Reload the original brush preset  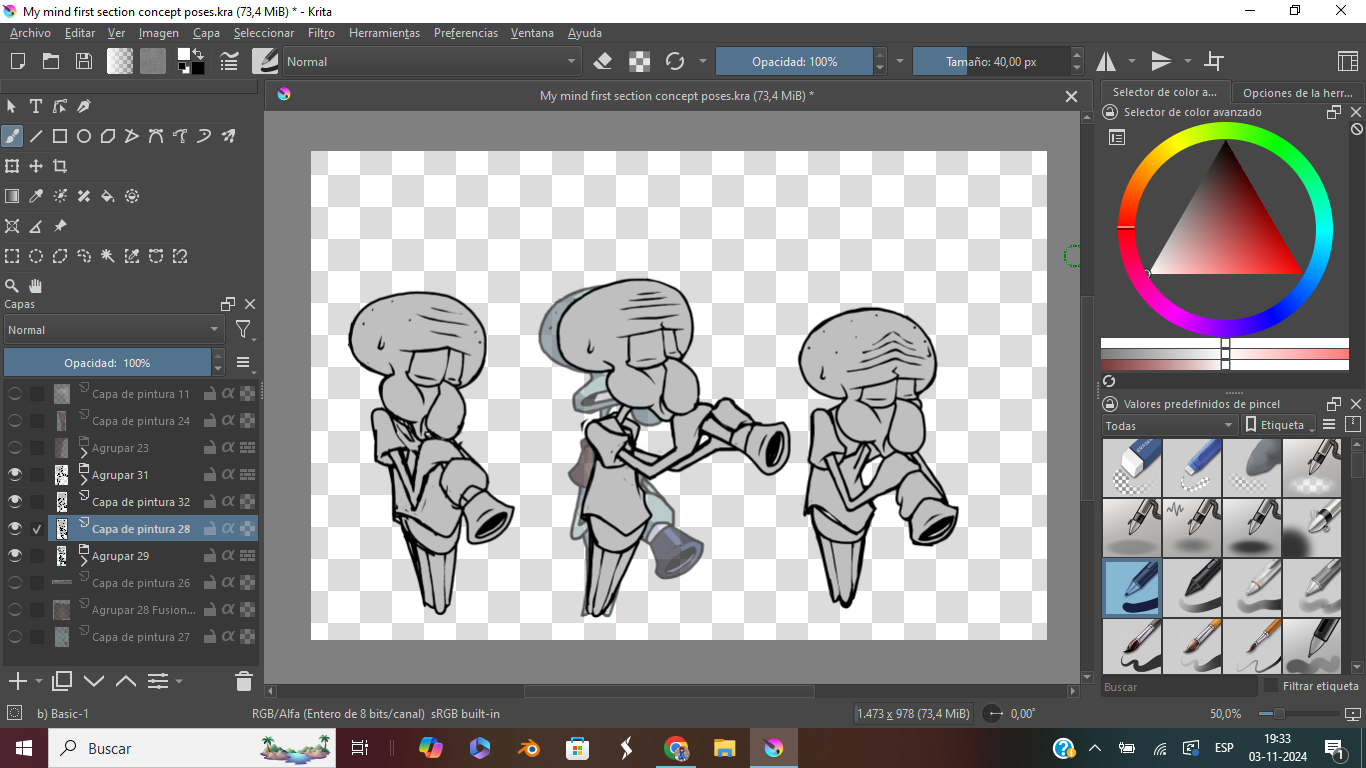(675, 61)
